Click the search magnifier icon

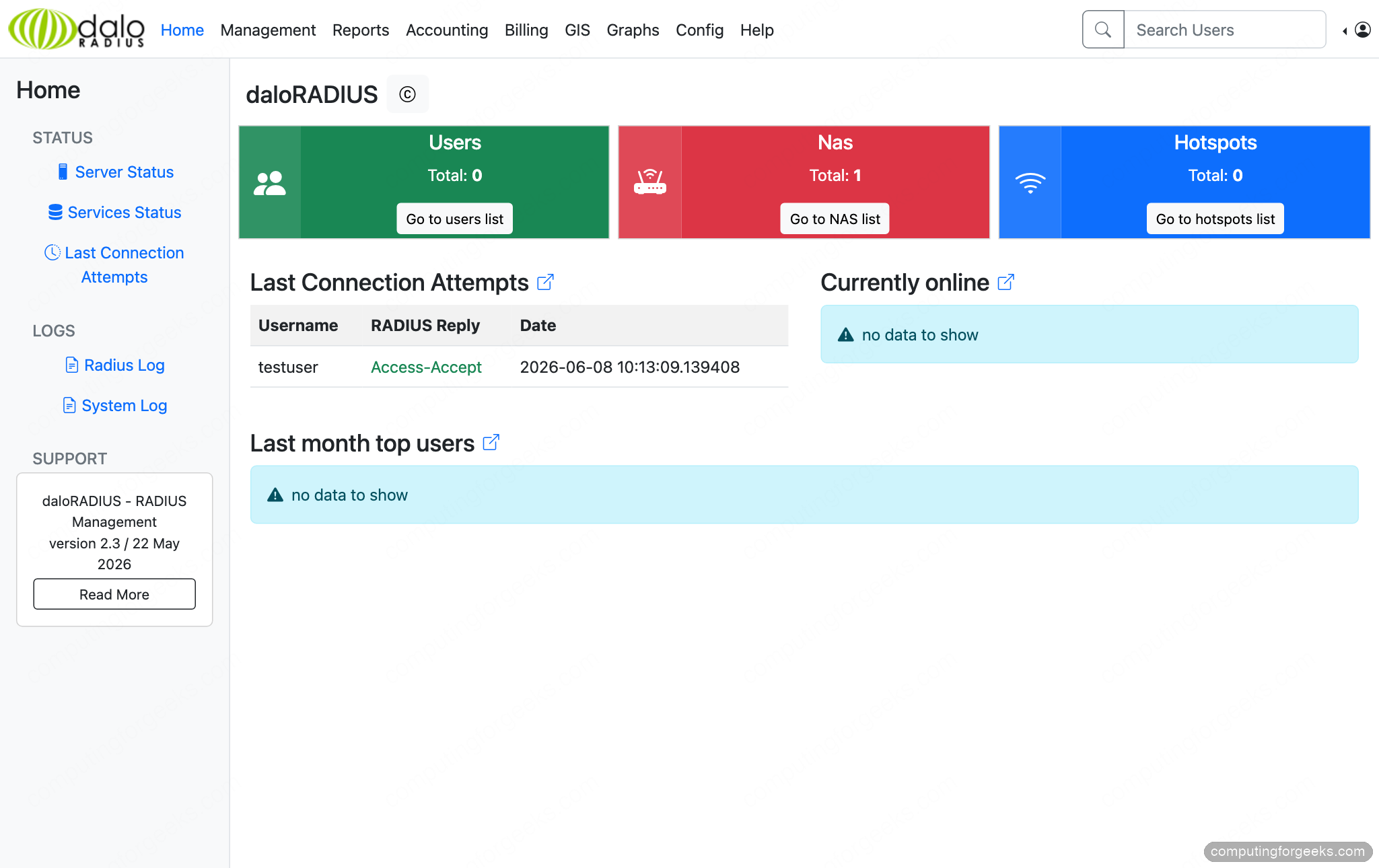1102,30
